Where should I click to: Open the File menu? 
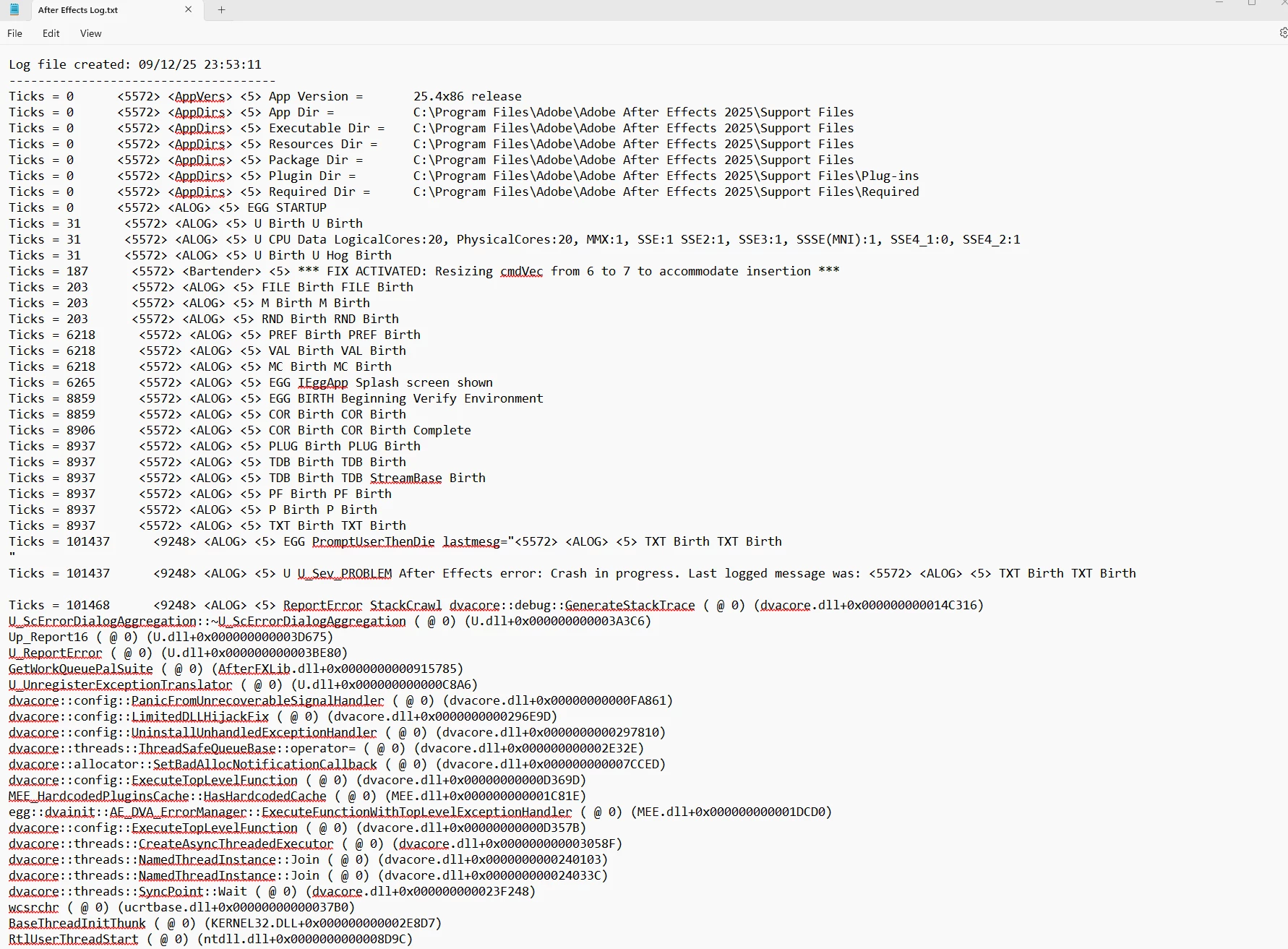tap(14, 33)
